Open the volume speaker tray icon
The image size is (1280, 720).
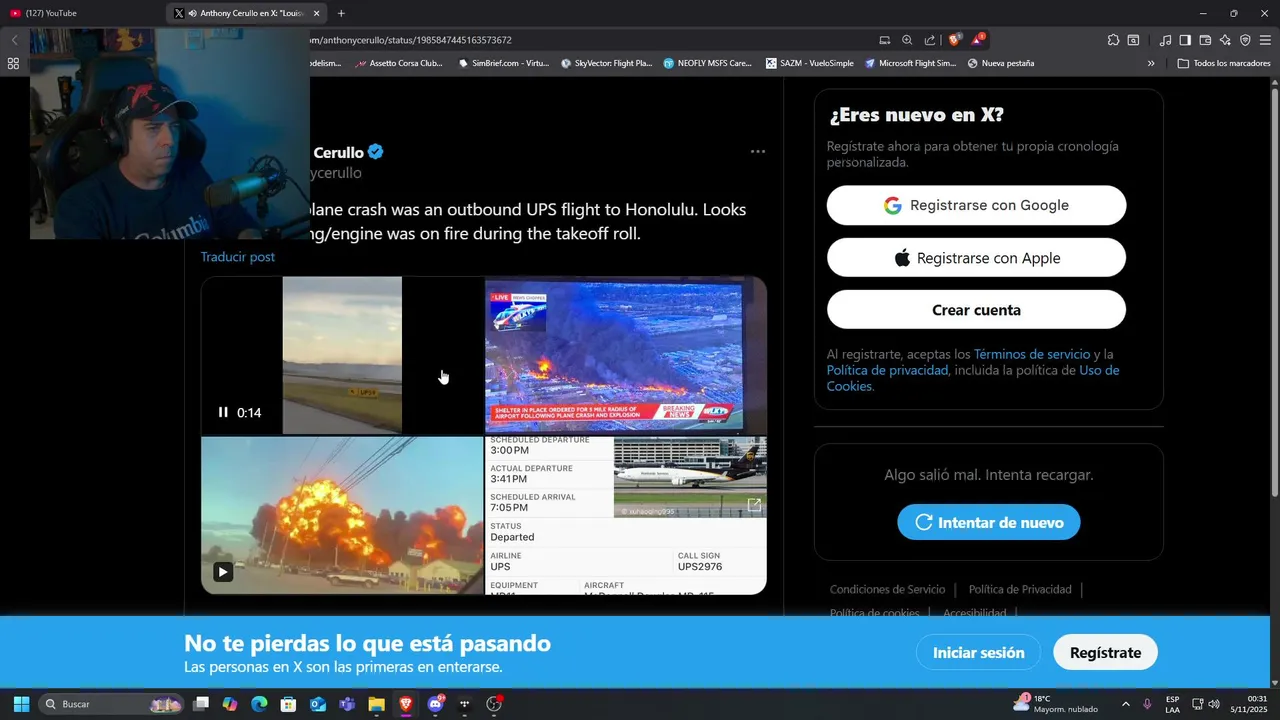point(1214,704)
